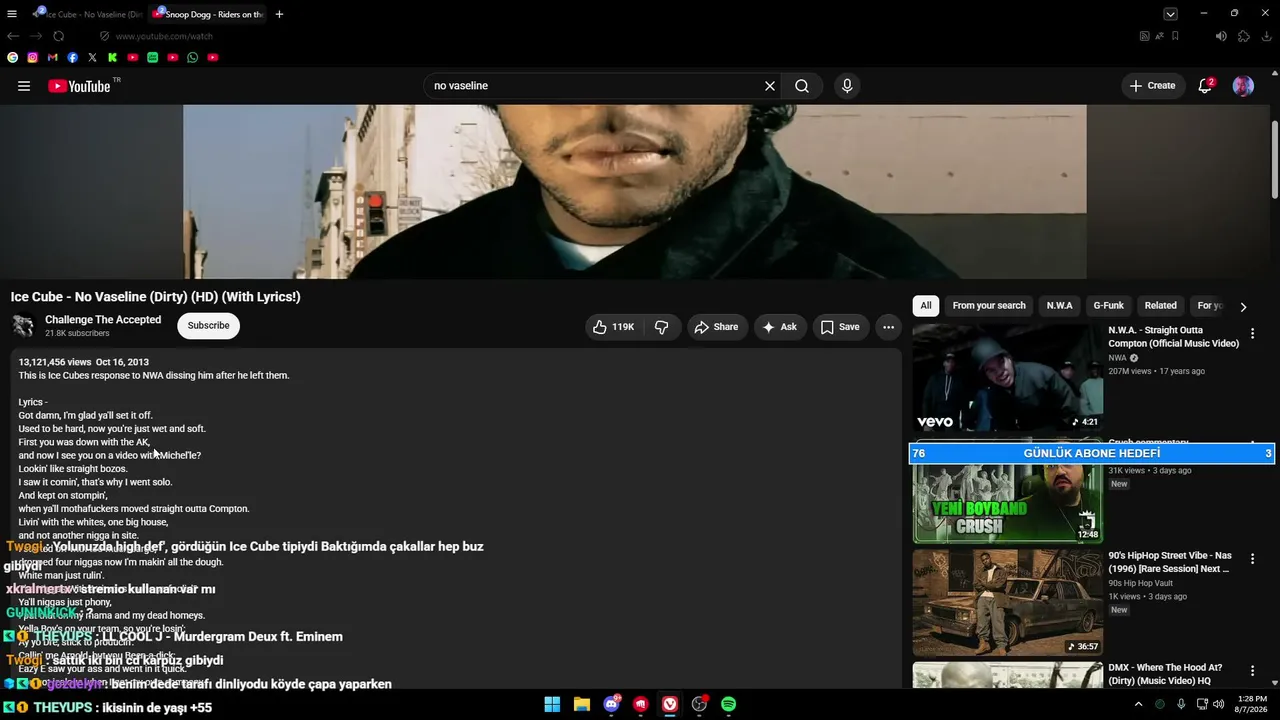Viewport: 1280px width, 720px height.
Task: Open YouTube notifications bell
Action: point(1205,86)
